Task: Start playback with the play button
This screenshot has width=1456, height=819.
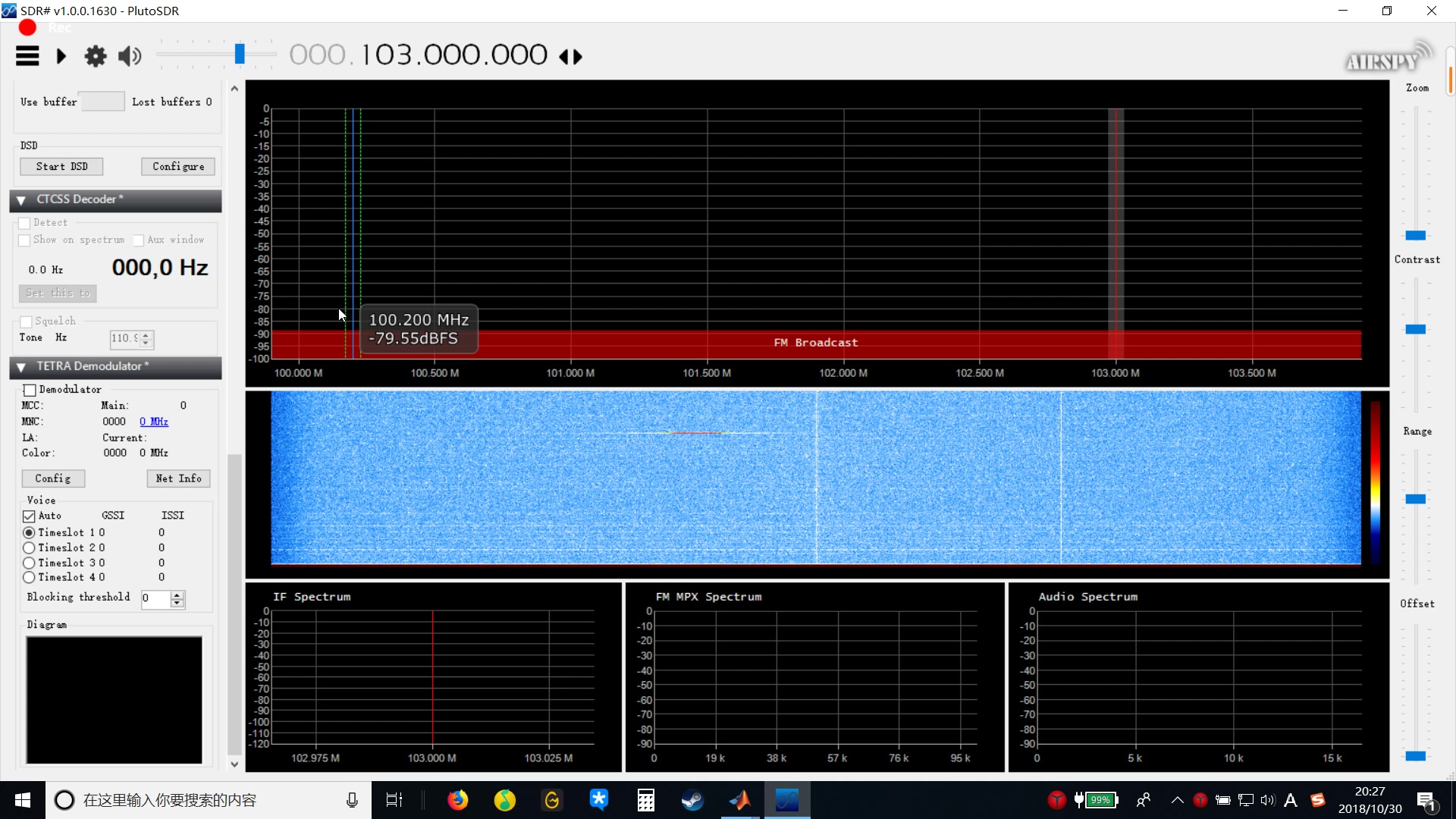Action: (x=61, y=56)
